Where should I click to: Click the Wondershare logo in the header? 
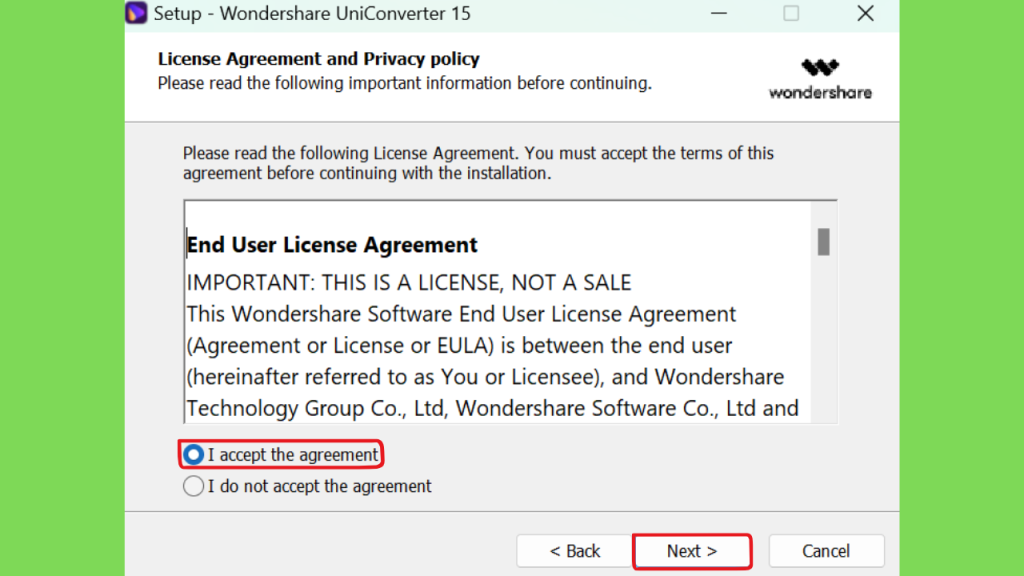pos(820,80)
